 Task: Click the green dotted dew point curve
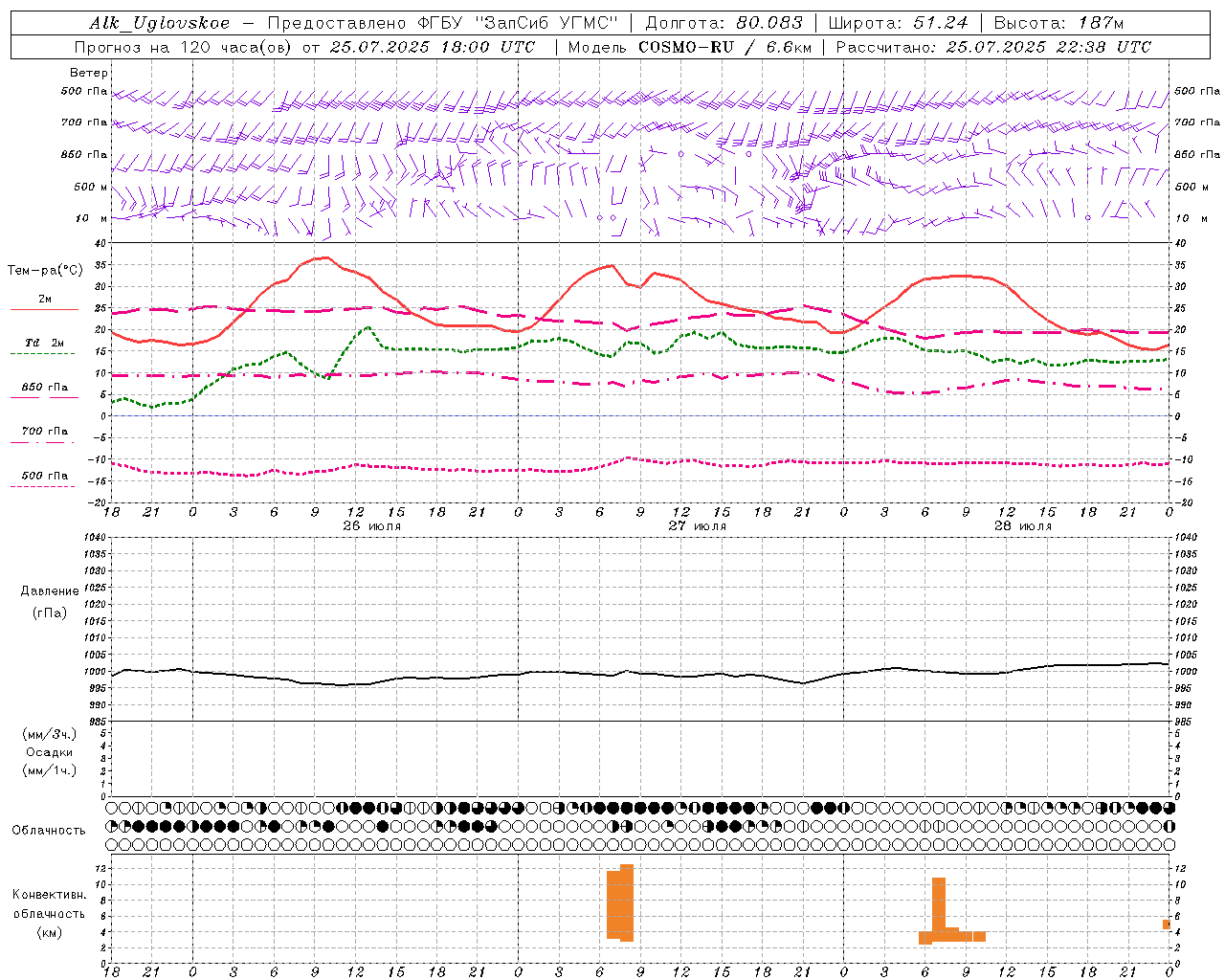[x=641, y=345]
